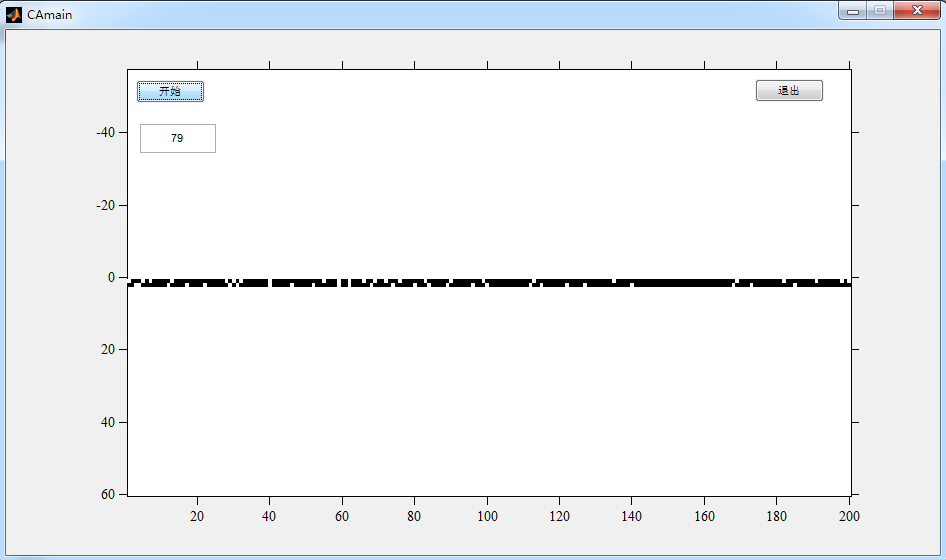Click the x-axis label 200

point(849,516)
